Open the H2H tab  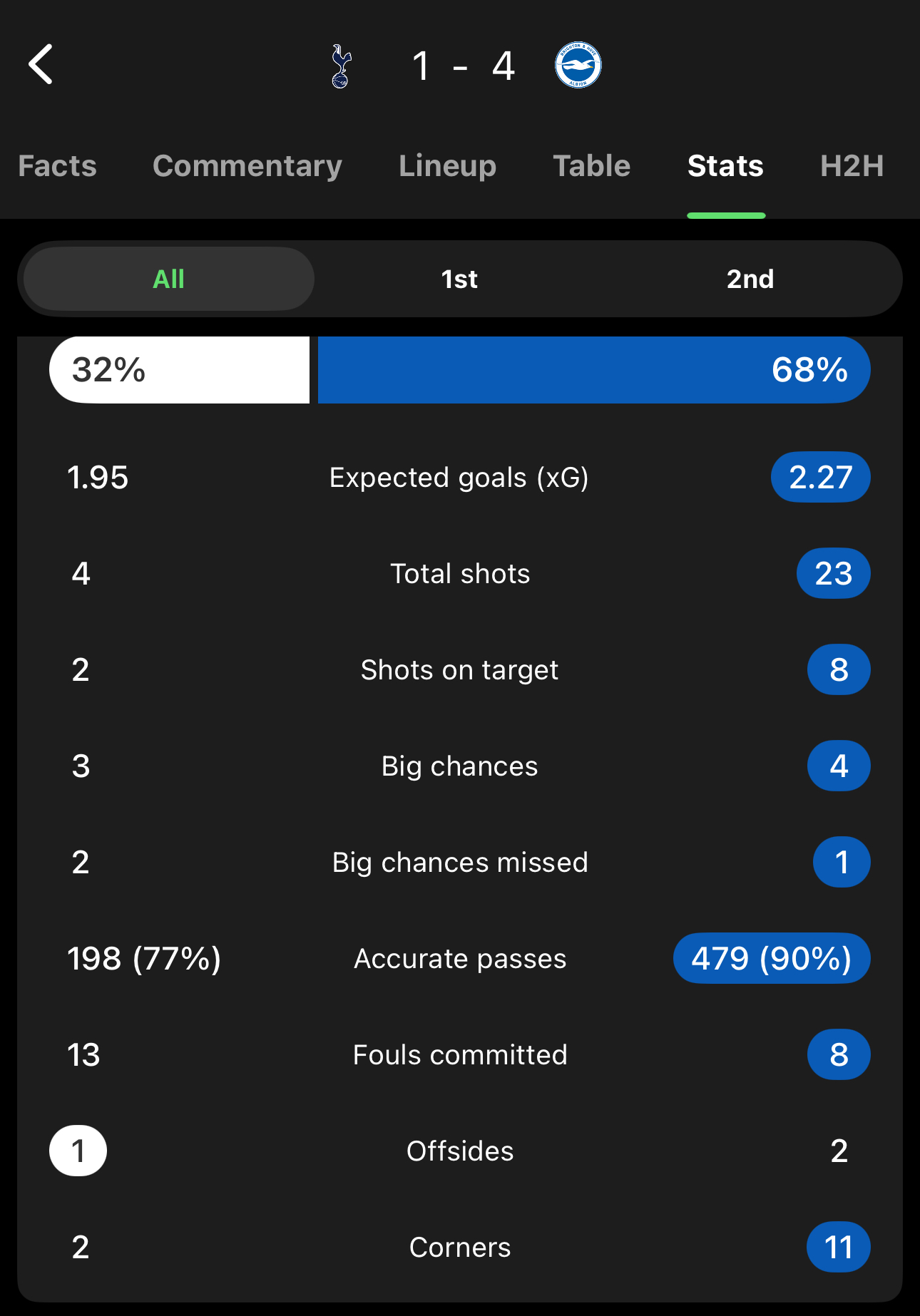tap(852, 166)
